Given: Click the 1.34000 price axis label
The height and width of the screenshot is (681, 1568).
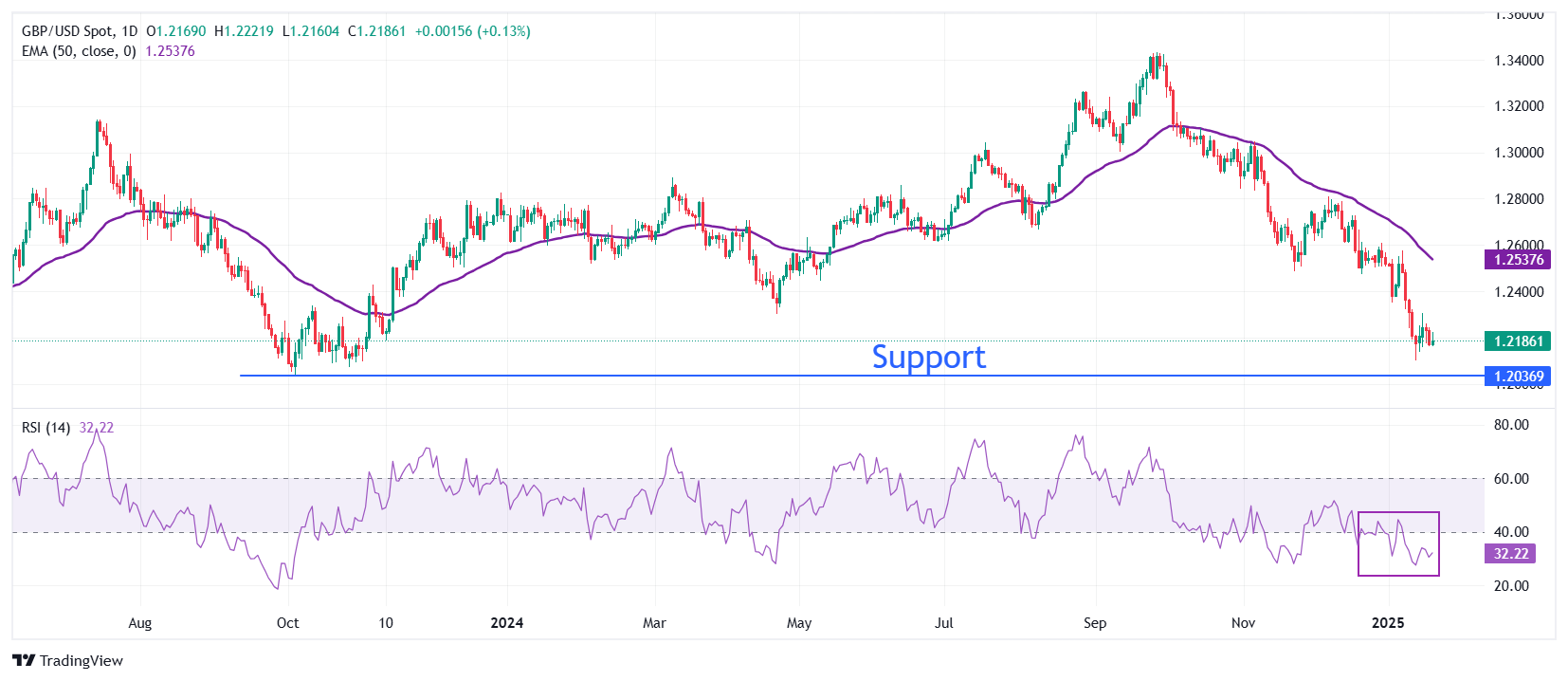Looking at the screenshot, I should tap(1519, 61).
